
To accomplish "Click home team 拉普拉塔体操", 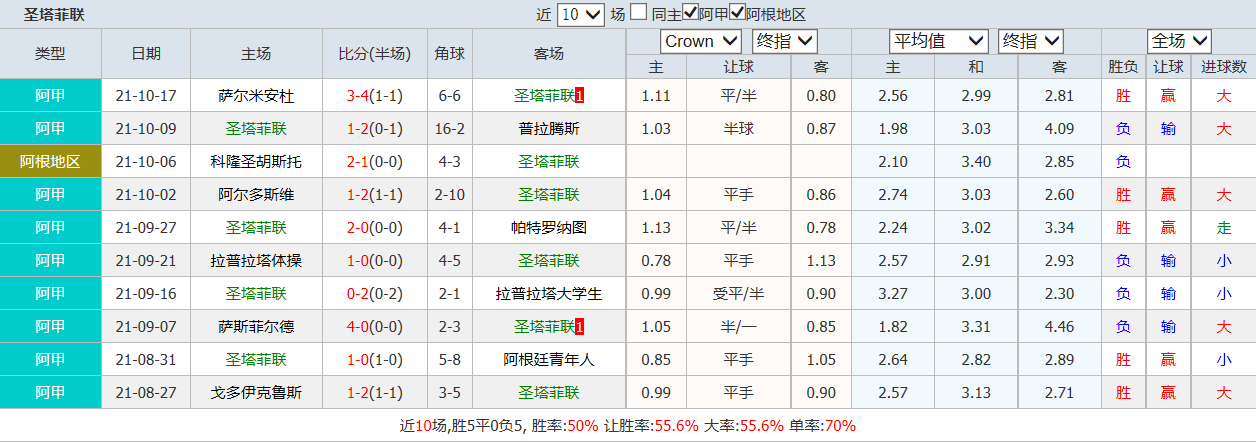I will (x=256, y=261).
